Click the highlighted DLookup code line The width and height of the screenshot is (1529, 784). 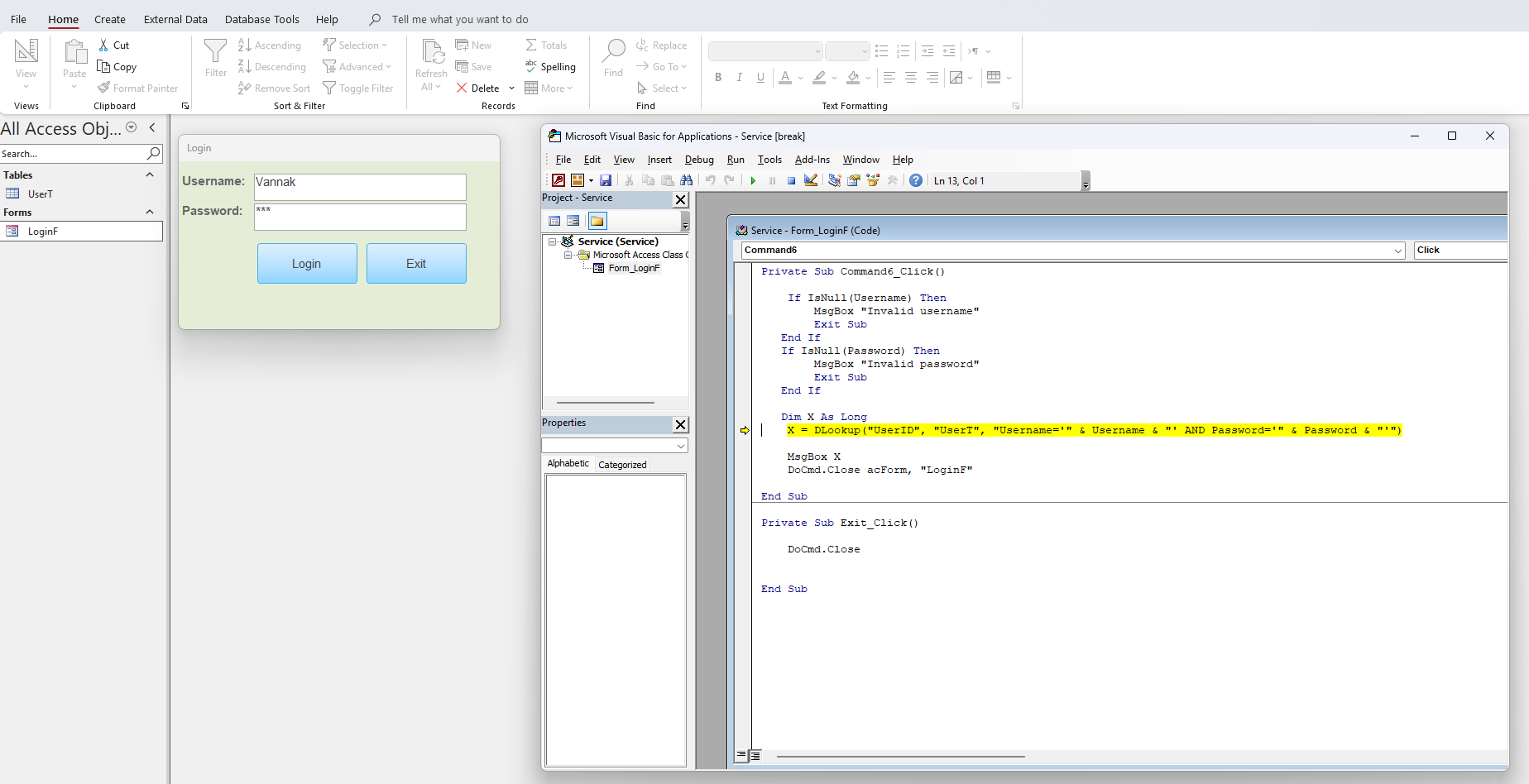(1094, 430)
